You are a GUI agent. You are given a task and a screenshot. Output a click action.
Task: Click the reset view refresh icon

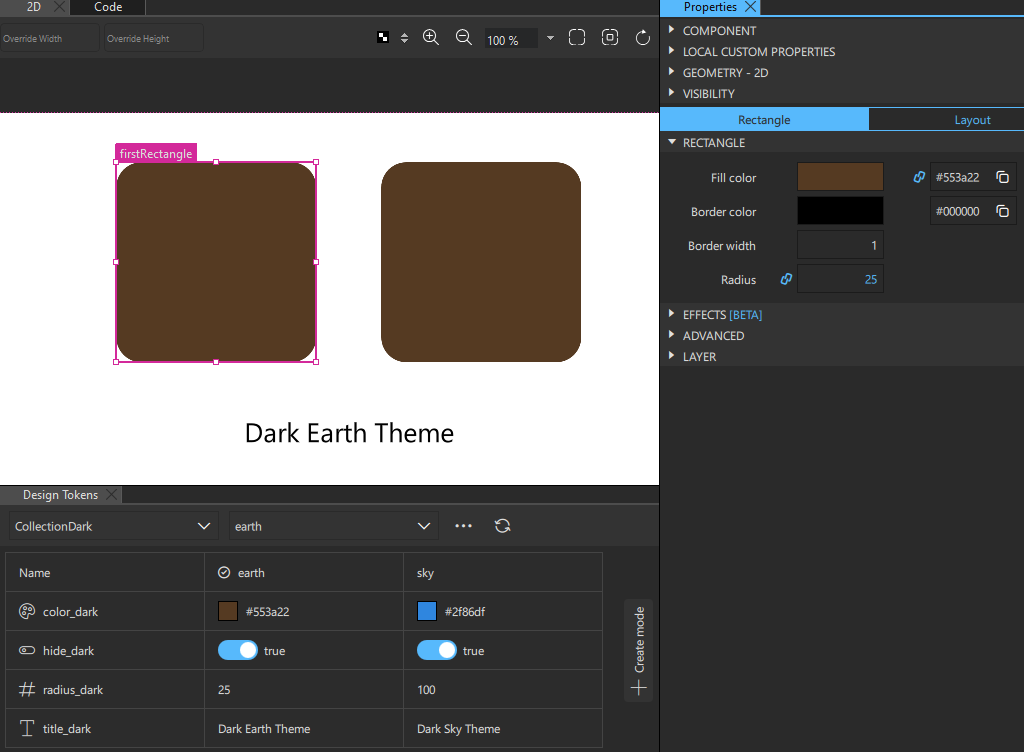pos(643,37)
